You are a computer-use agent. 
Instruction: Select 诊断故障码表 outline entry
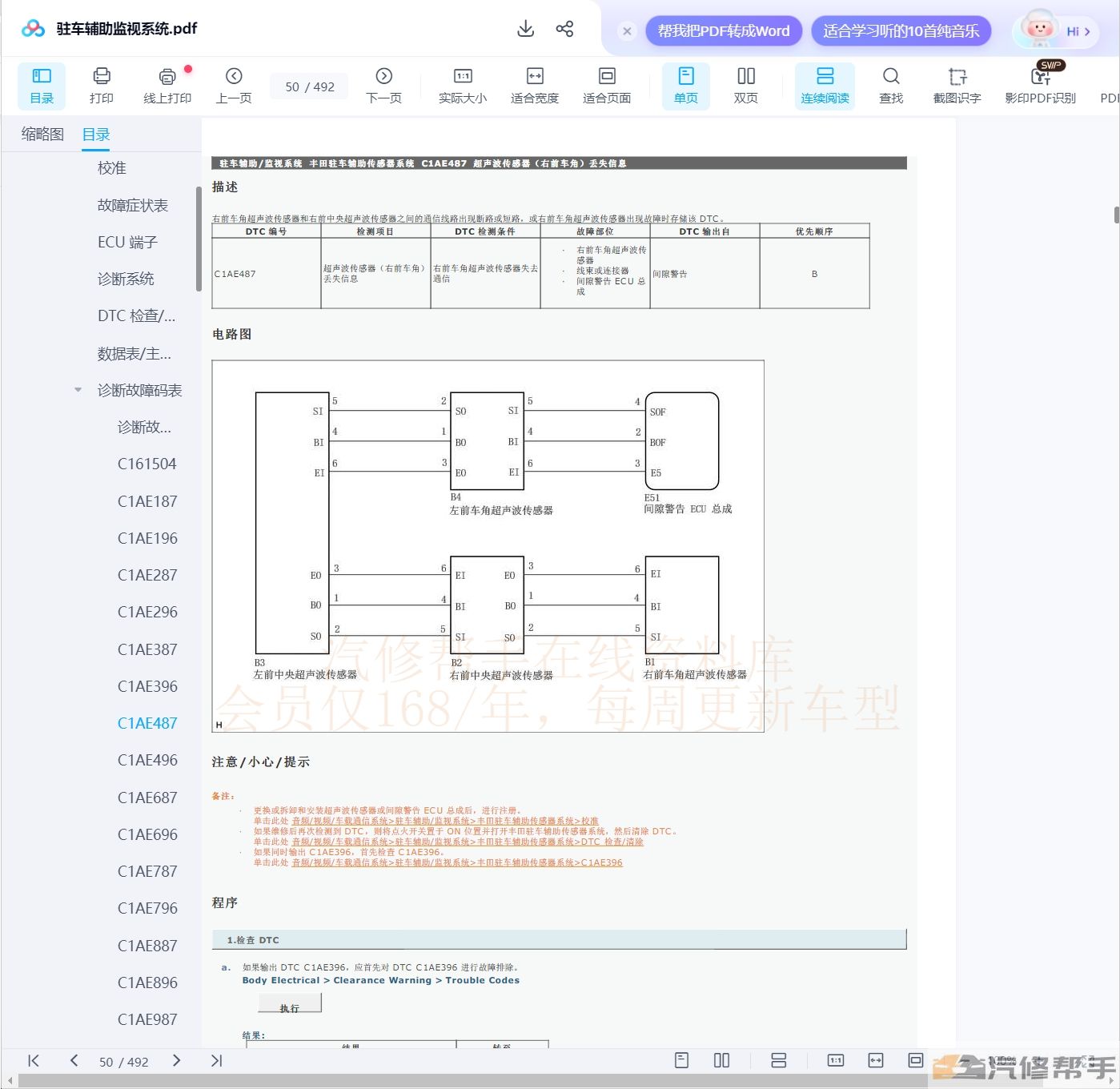[140, 390]
